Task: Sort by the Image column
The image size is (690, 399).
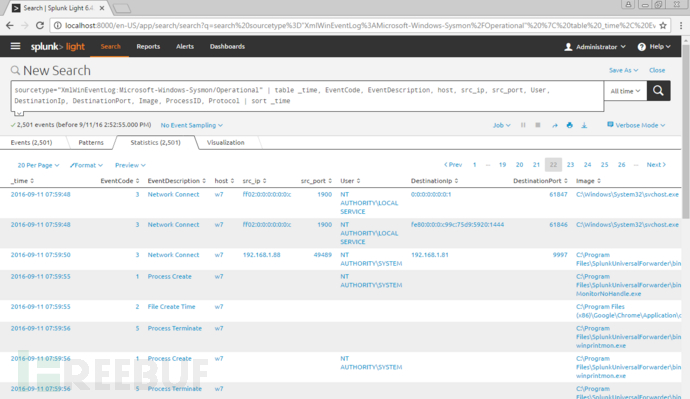Action: pyautogui.click(x=588, y=181)
